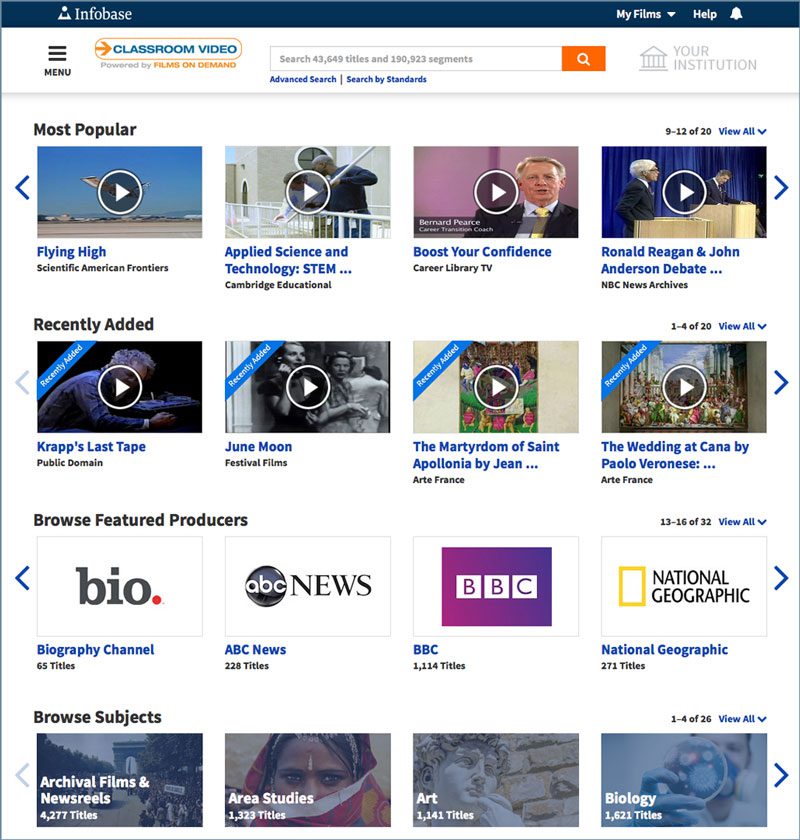Click the "NBC News Archives" producer text

point(645,285)
